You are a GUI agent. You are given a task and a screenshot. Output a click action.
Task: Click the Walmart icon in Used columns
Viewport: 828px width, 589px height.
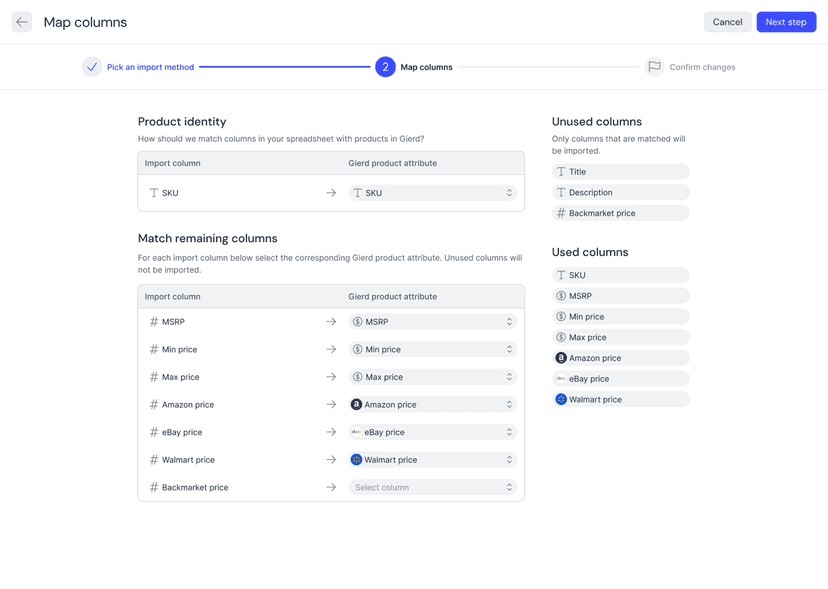click(561, 399)
